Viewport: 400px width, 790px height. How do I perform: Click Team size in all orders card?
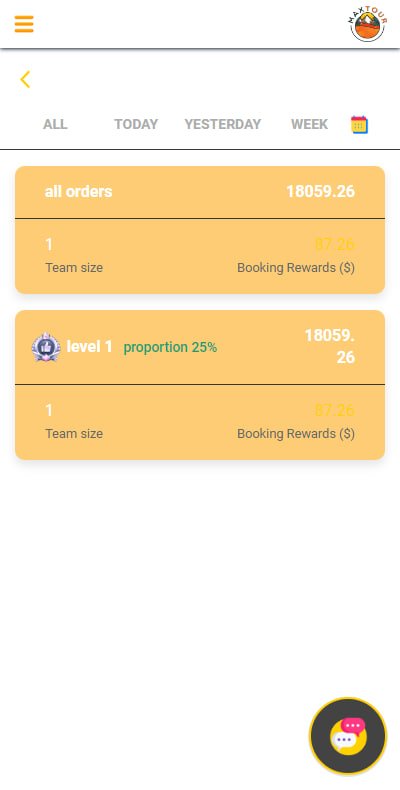tap(74, 268)
